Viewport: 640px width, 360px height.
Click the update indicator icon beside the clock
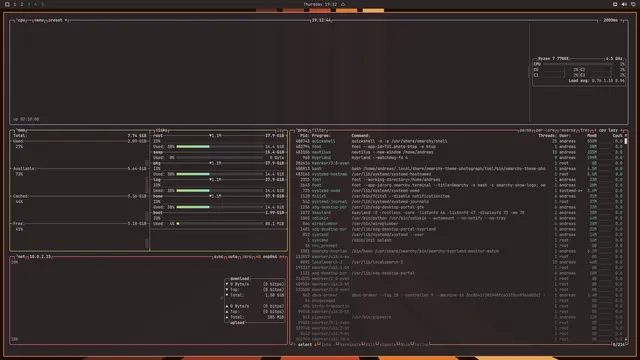tap(343, 4)
